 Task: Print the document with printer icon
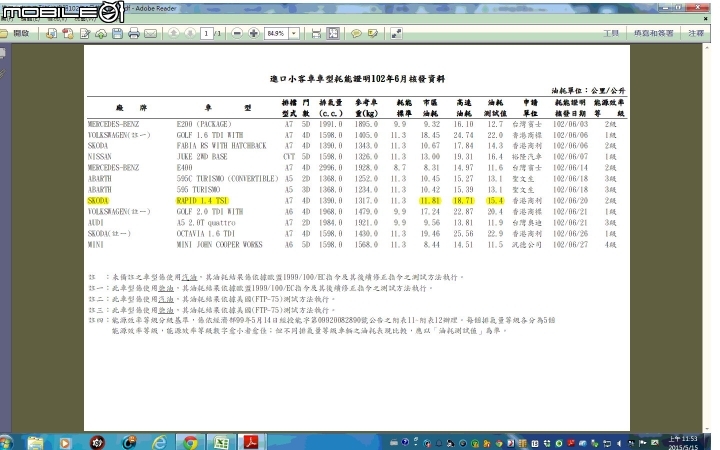134,33
